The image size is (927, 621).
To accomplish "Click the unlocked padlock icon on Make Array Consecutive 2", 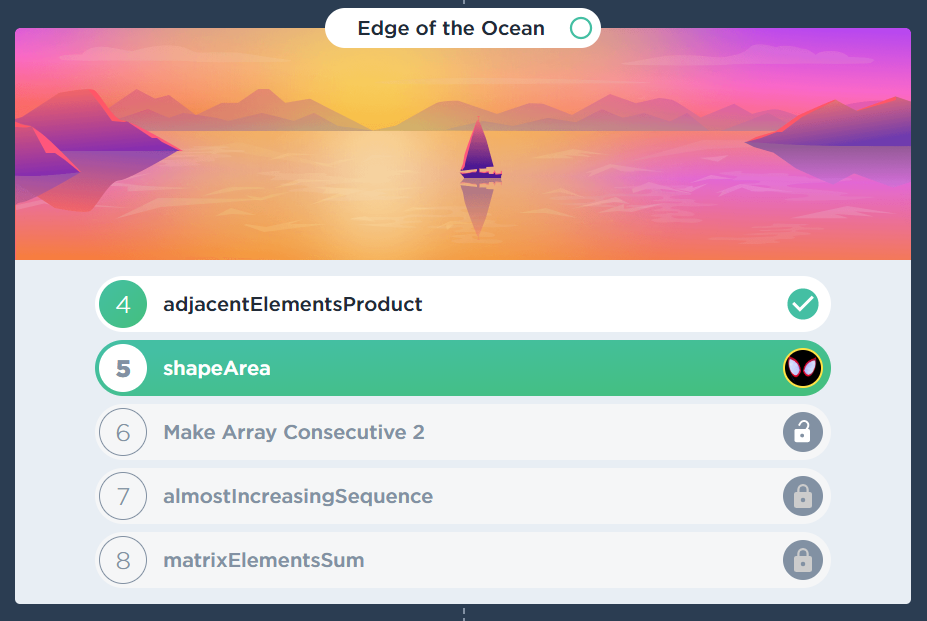I will (x=802, y=432).
